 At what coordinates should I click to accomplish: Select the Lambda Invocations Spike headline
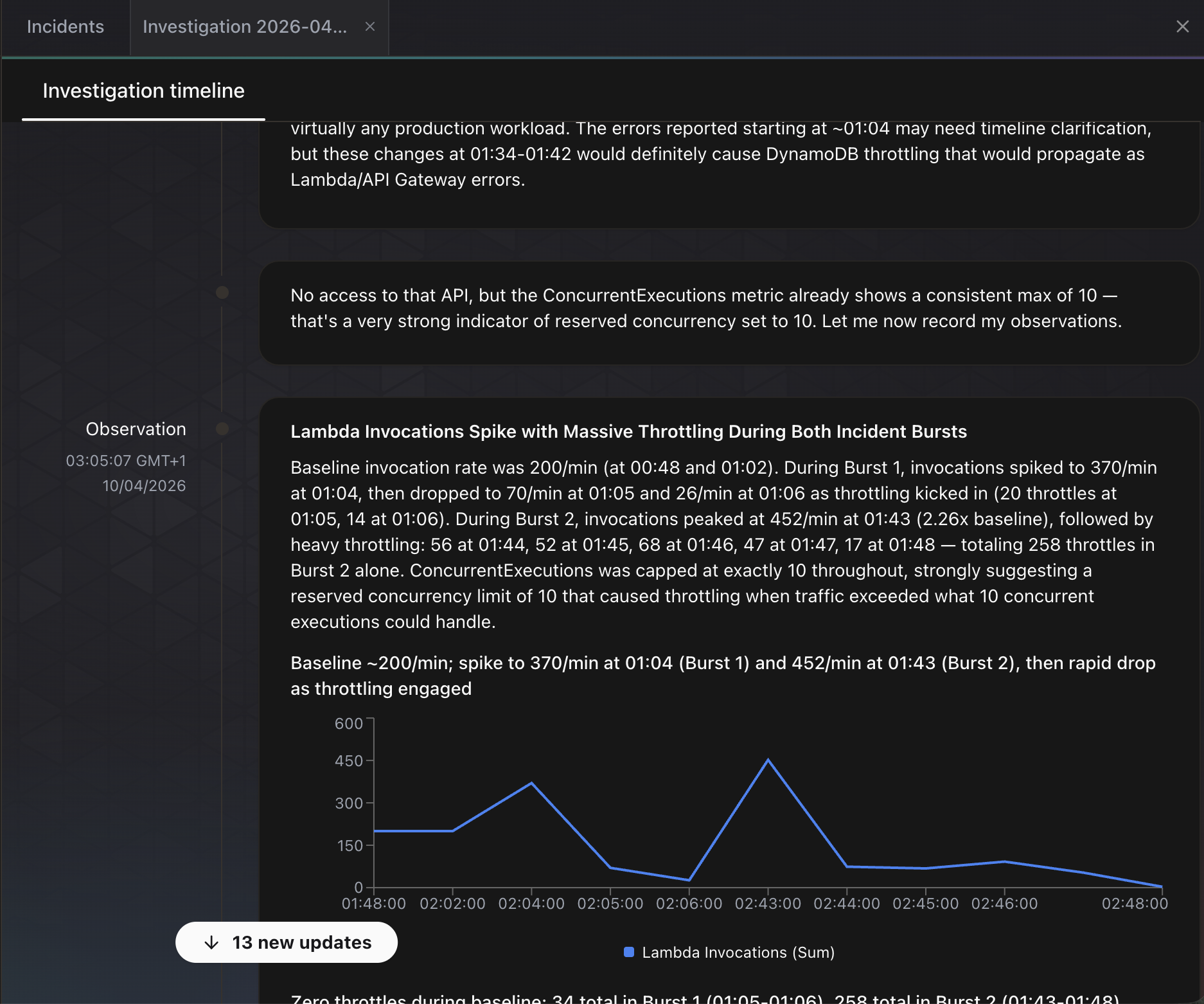tap(628, 432)
